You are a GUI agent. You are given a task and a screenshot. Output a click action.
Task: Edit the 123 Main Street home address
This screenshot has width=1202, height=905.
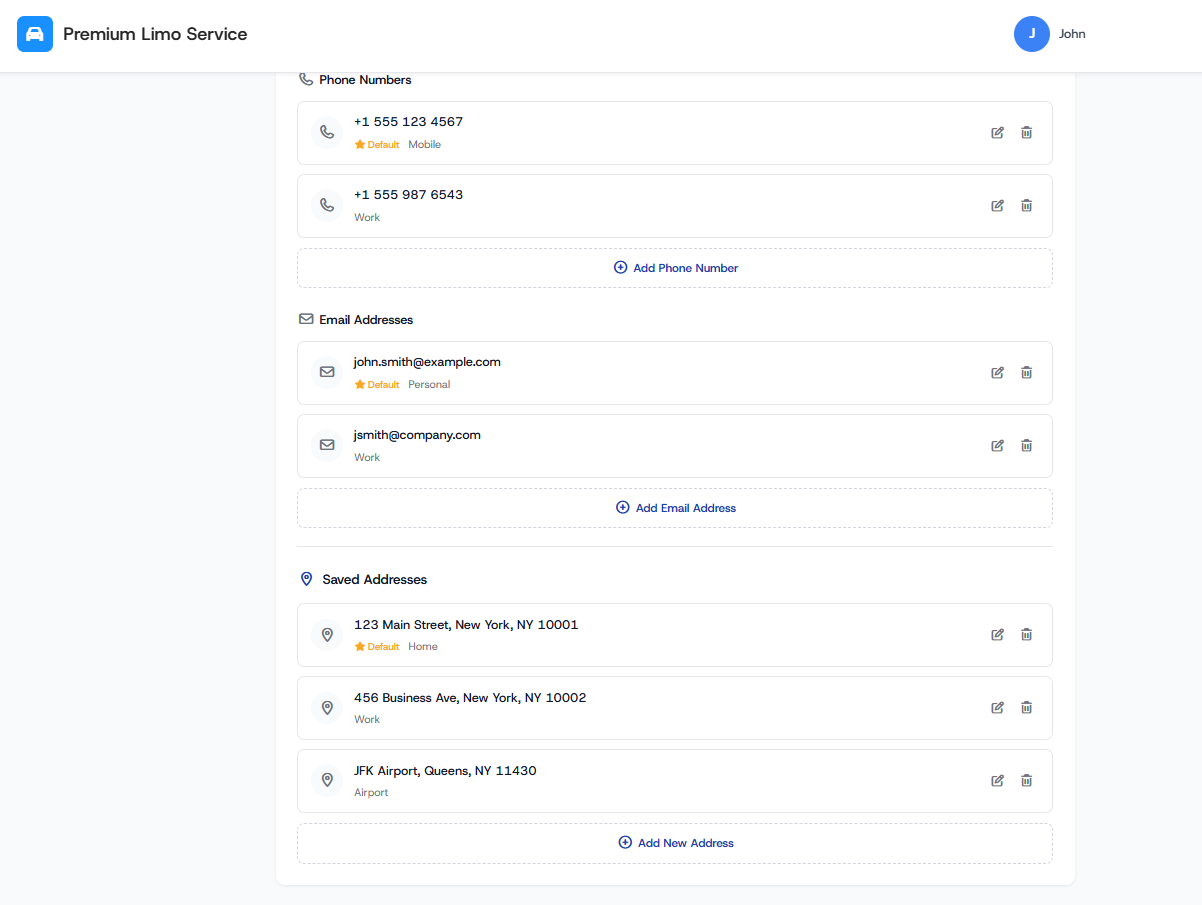tap(997, 635)
